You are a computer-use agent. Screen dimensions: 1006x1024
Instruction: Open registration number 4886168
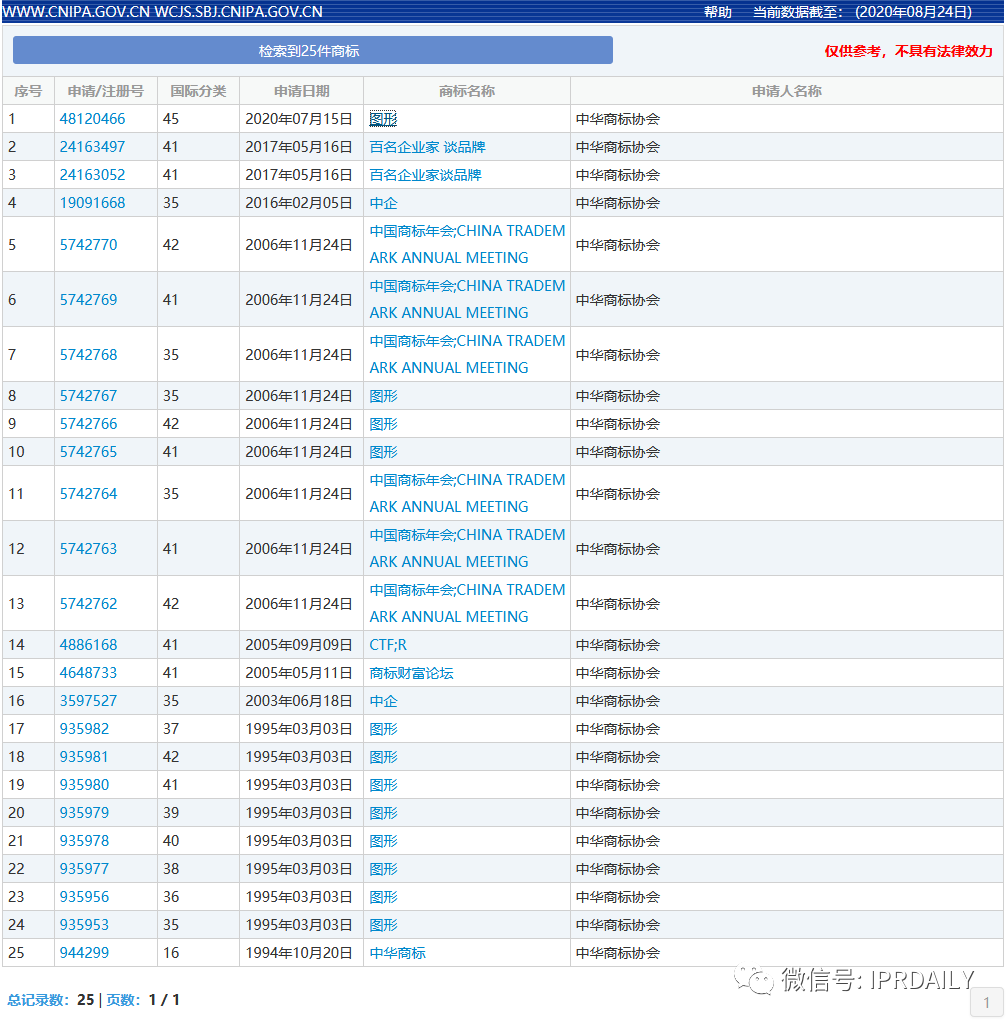coord(88,645)
